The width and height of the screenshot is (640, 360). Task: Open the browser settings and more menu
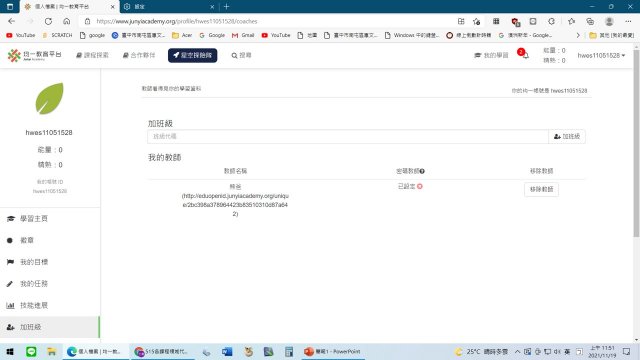pos(628,21)
